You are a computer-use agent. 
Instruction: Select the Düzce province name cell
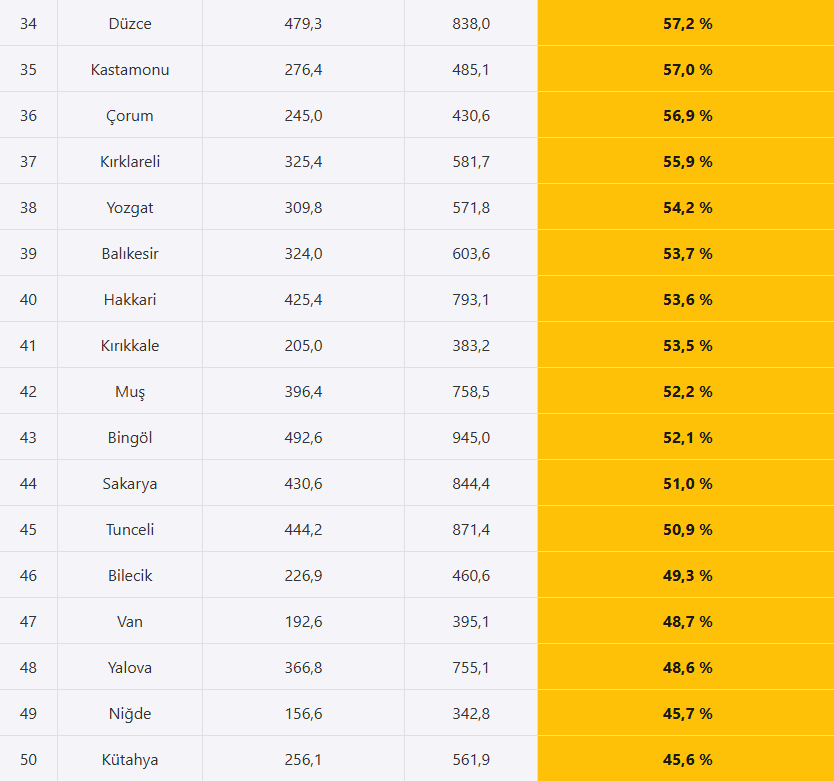(130, 23)
